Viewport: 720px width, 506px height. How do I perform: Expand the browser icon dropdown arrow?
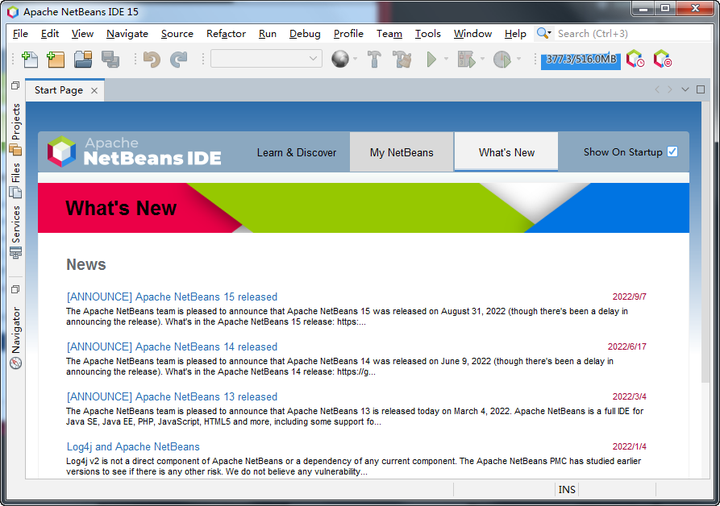click(355, 59)
